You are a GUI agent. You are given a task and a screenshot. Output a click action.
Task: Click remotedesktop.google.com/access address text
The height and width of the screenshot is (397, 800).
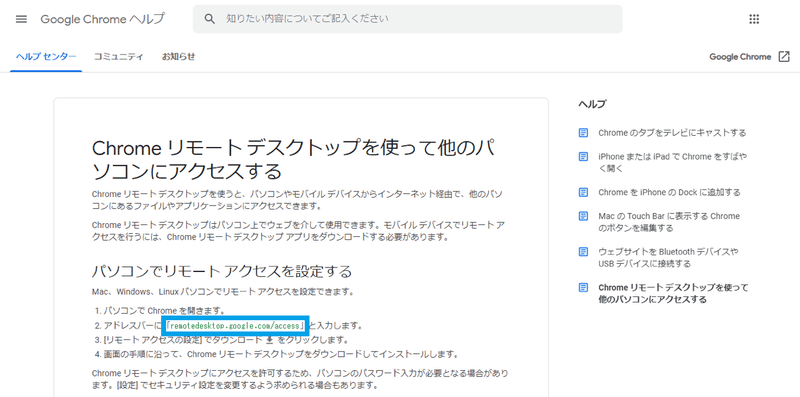click(x=235, y=326)
